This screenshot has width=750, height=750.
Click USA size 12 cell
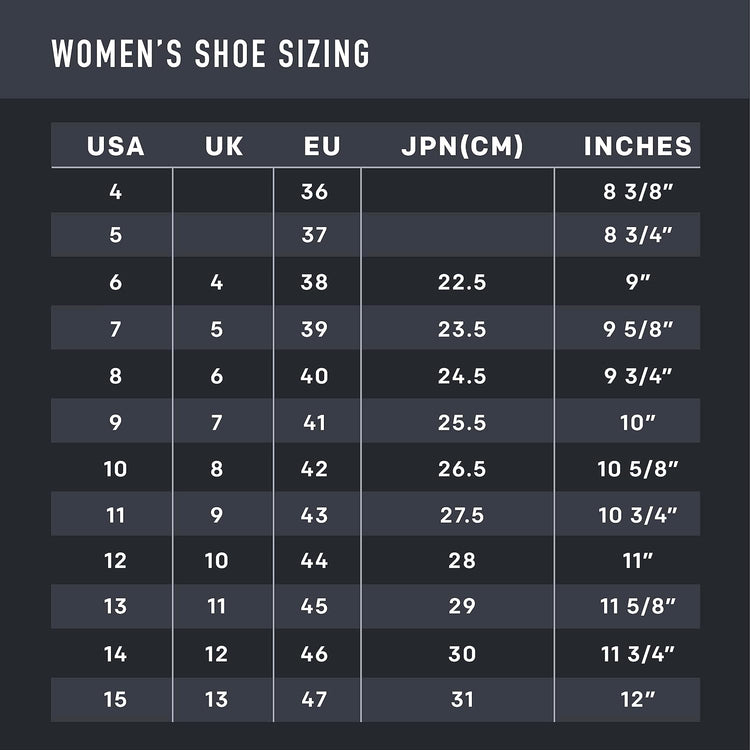[115, 561]
